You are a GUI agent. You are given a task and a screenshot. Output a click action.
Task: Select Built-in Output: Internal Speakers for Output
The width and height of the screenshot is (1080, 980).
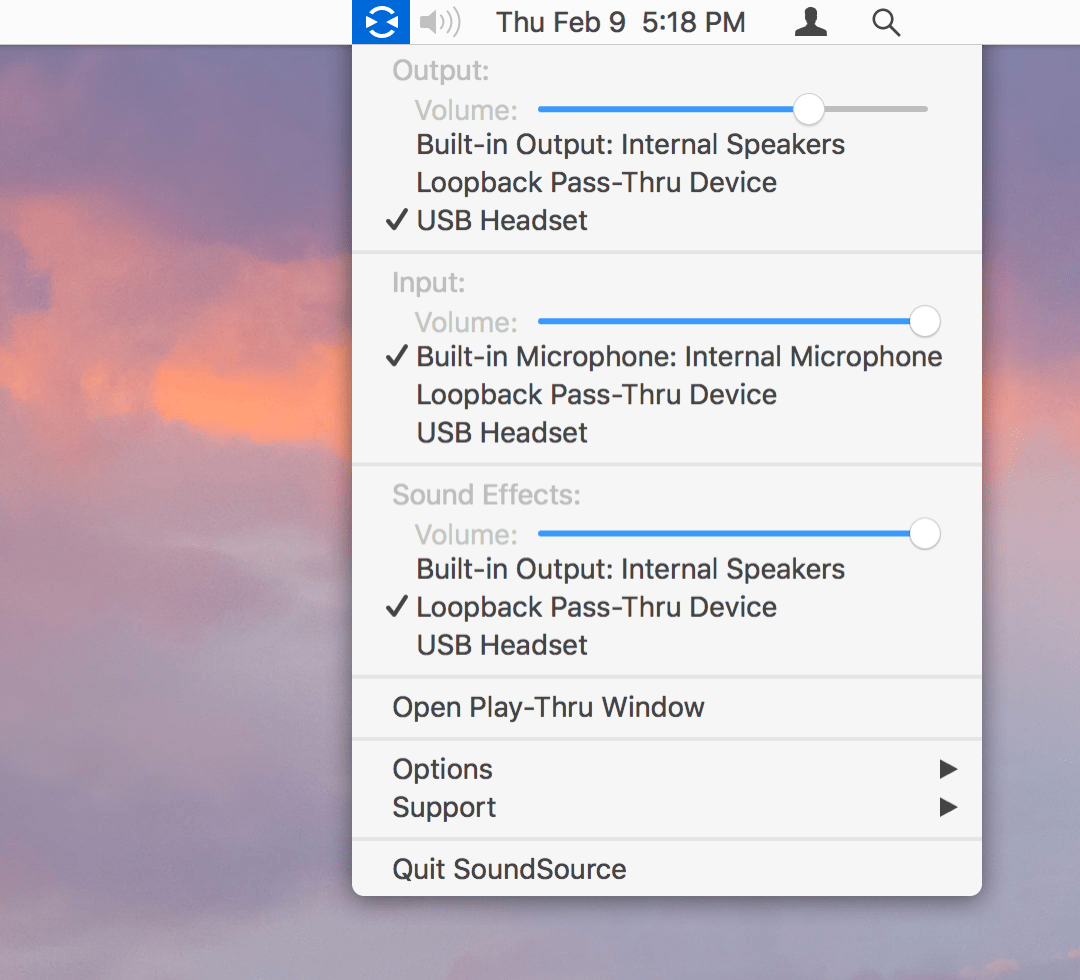(667, 145)
